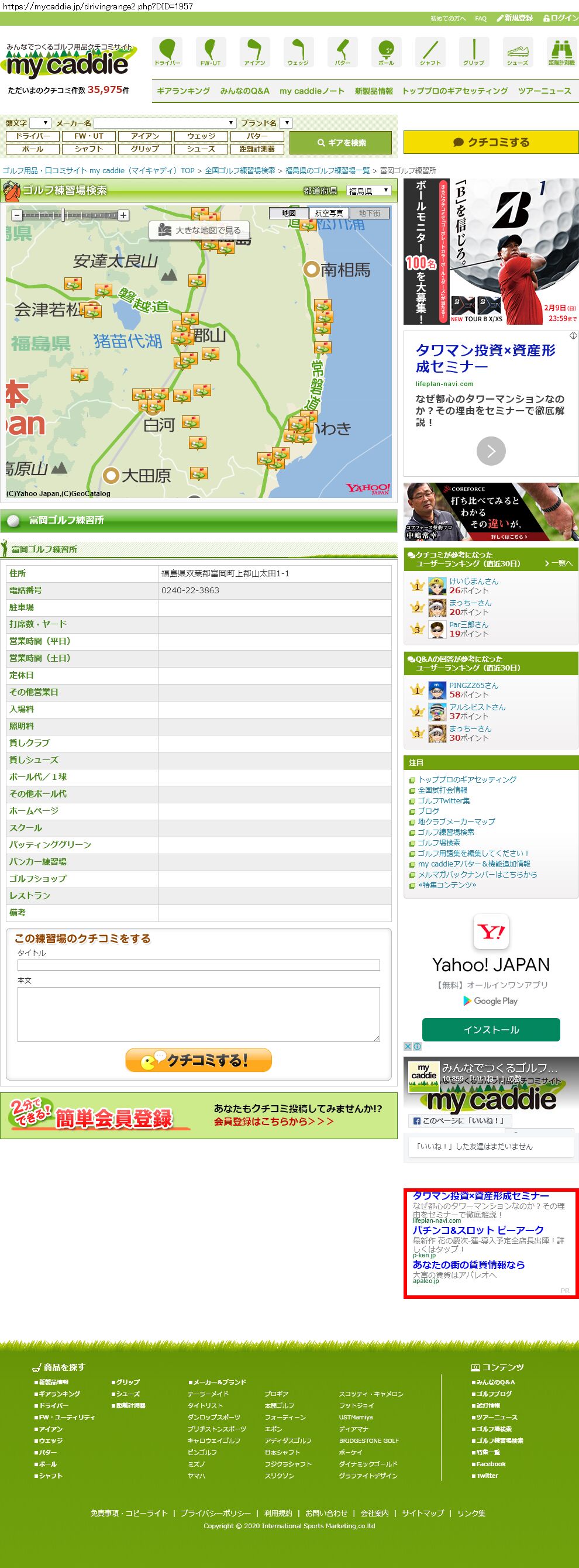The image size is (579, 1568).
Task: Open the シャフト category icon
Action: pyautogui.click(x=430, y=51)
